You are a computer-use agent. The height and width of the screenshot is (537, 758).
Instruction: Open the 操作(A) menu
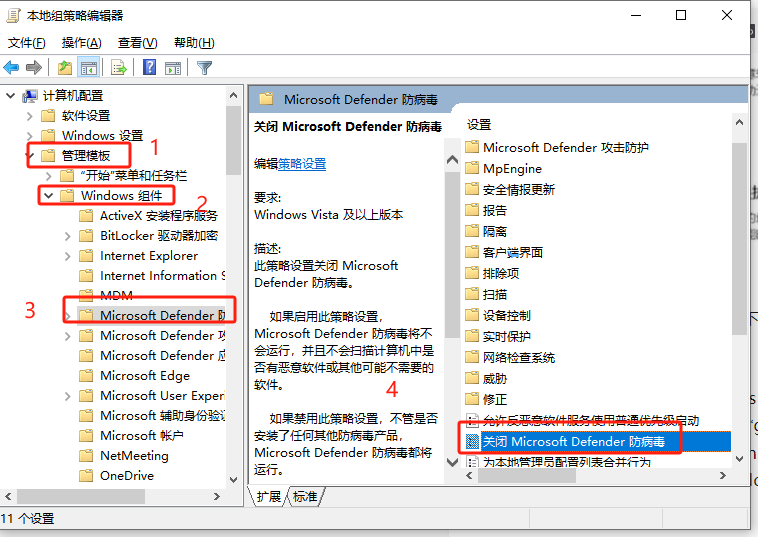pyautogui.click(x=82, y=43)
